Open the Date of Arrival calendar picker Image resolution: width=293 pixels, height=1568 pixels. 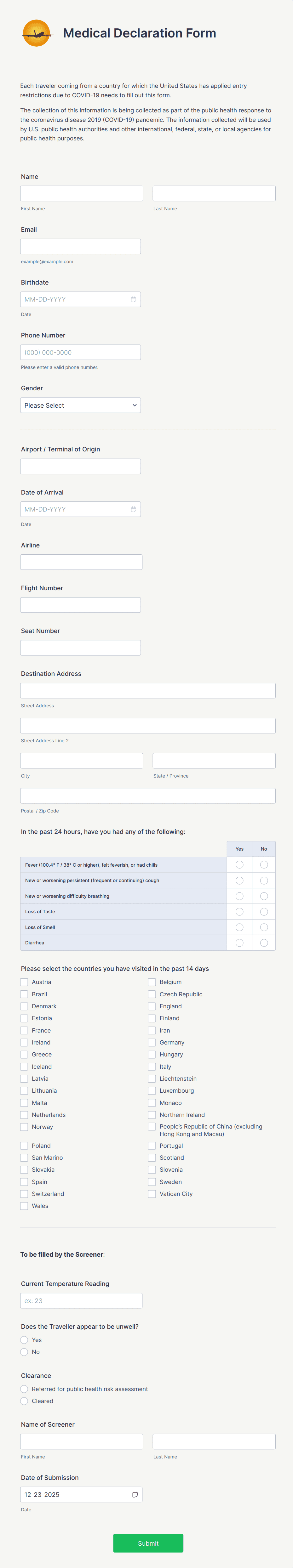(x=133, y=509)
